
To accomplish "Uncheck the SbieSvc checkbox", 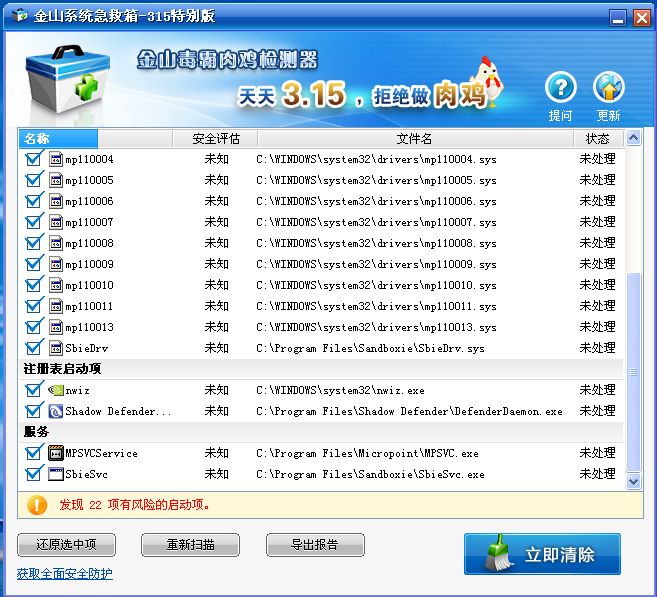I will pyautogui.click(x=34, y=474).
